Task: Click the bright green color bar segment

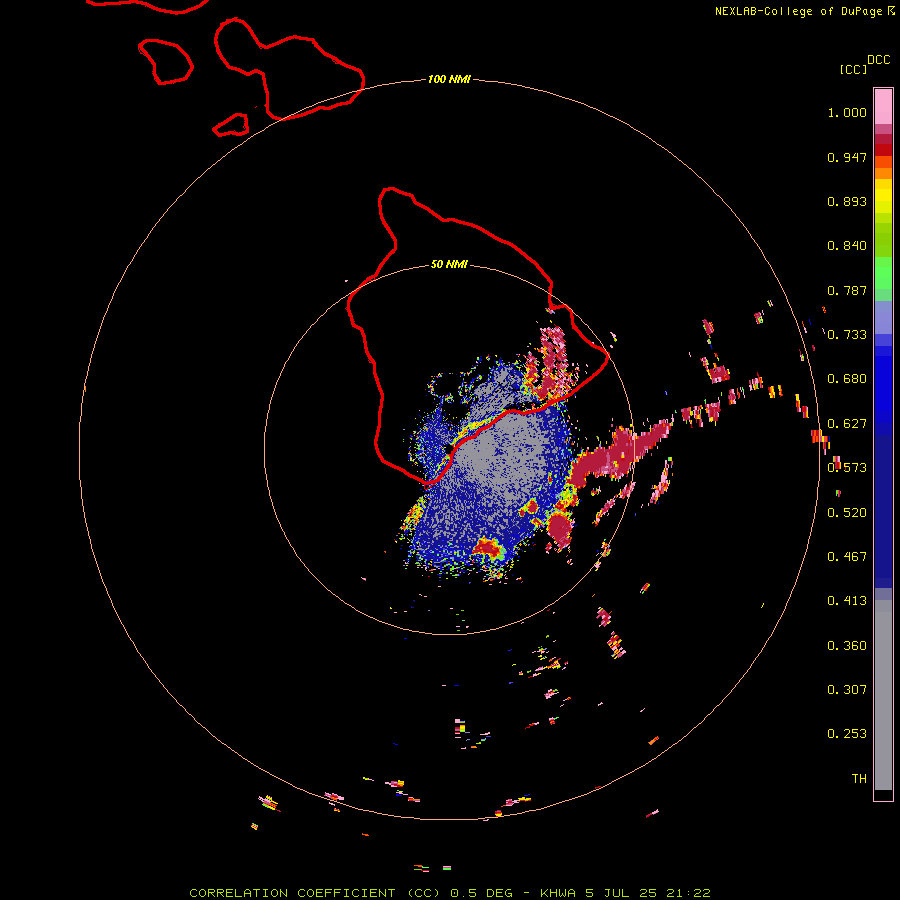Action: (x=883, y=273)
